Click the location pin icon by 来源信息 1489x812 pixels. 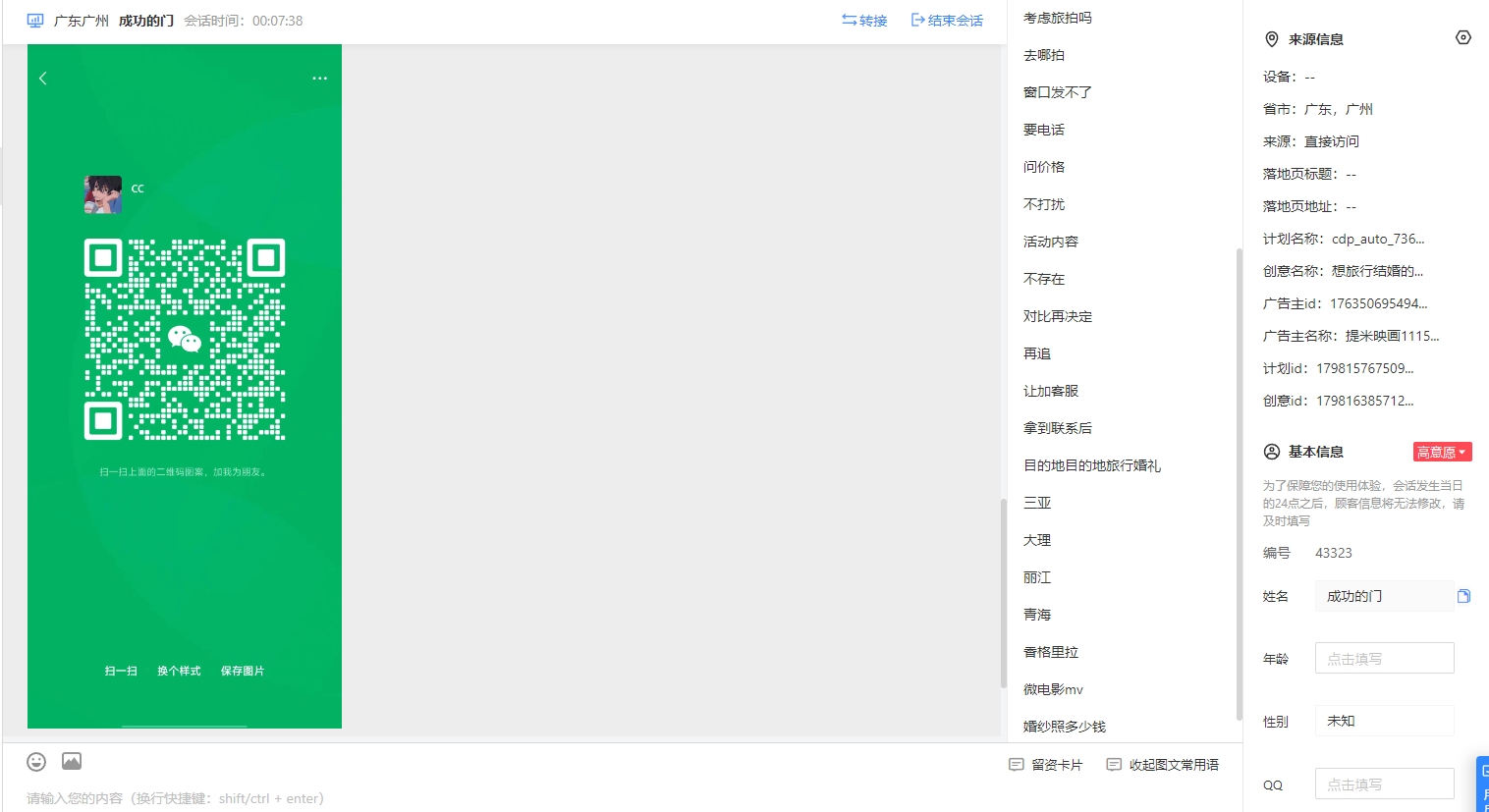pyautogui.click(x=1271, y=39)
